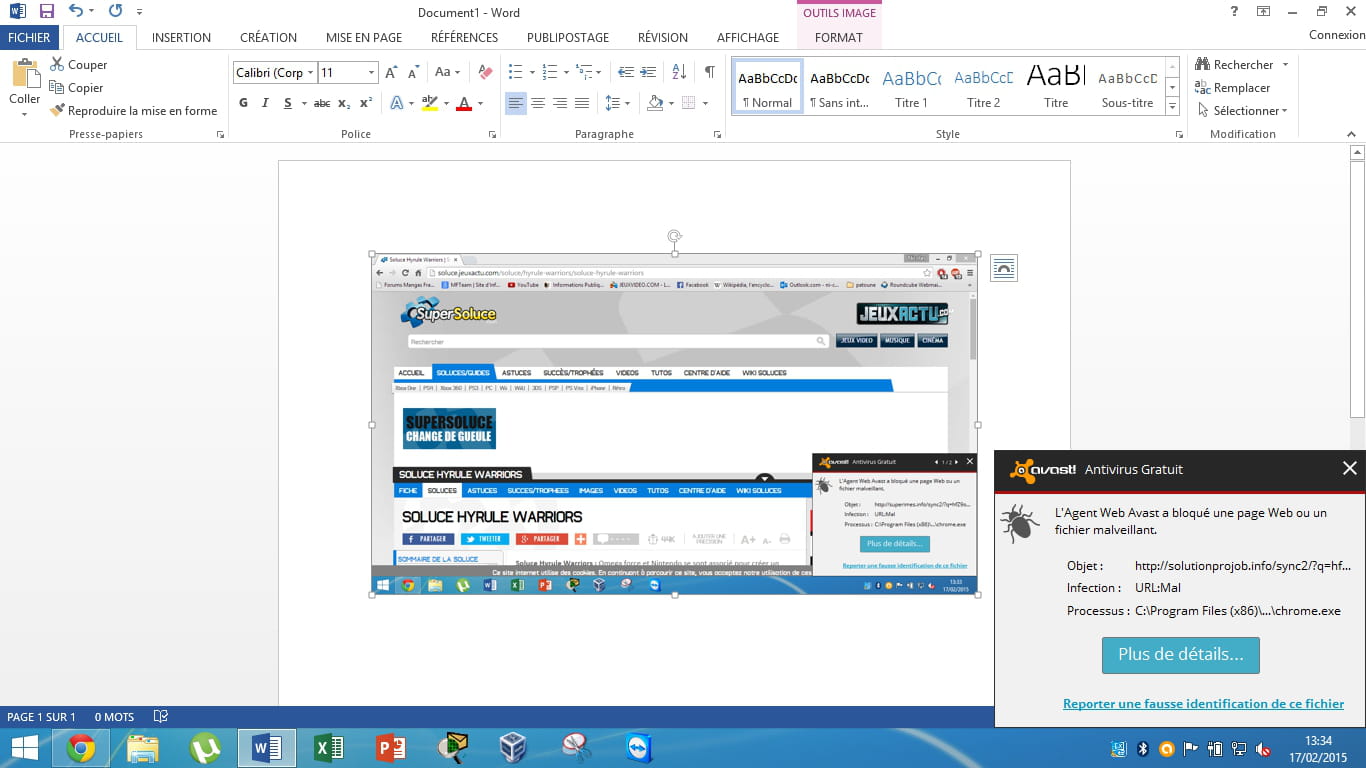The width and height of the screenshot is (1366, 768).
Task: Open layout options icon beside the image
Action: point(1004,268)
